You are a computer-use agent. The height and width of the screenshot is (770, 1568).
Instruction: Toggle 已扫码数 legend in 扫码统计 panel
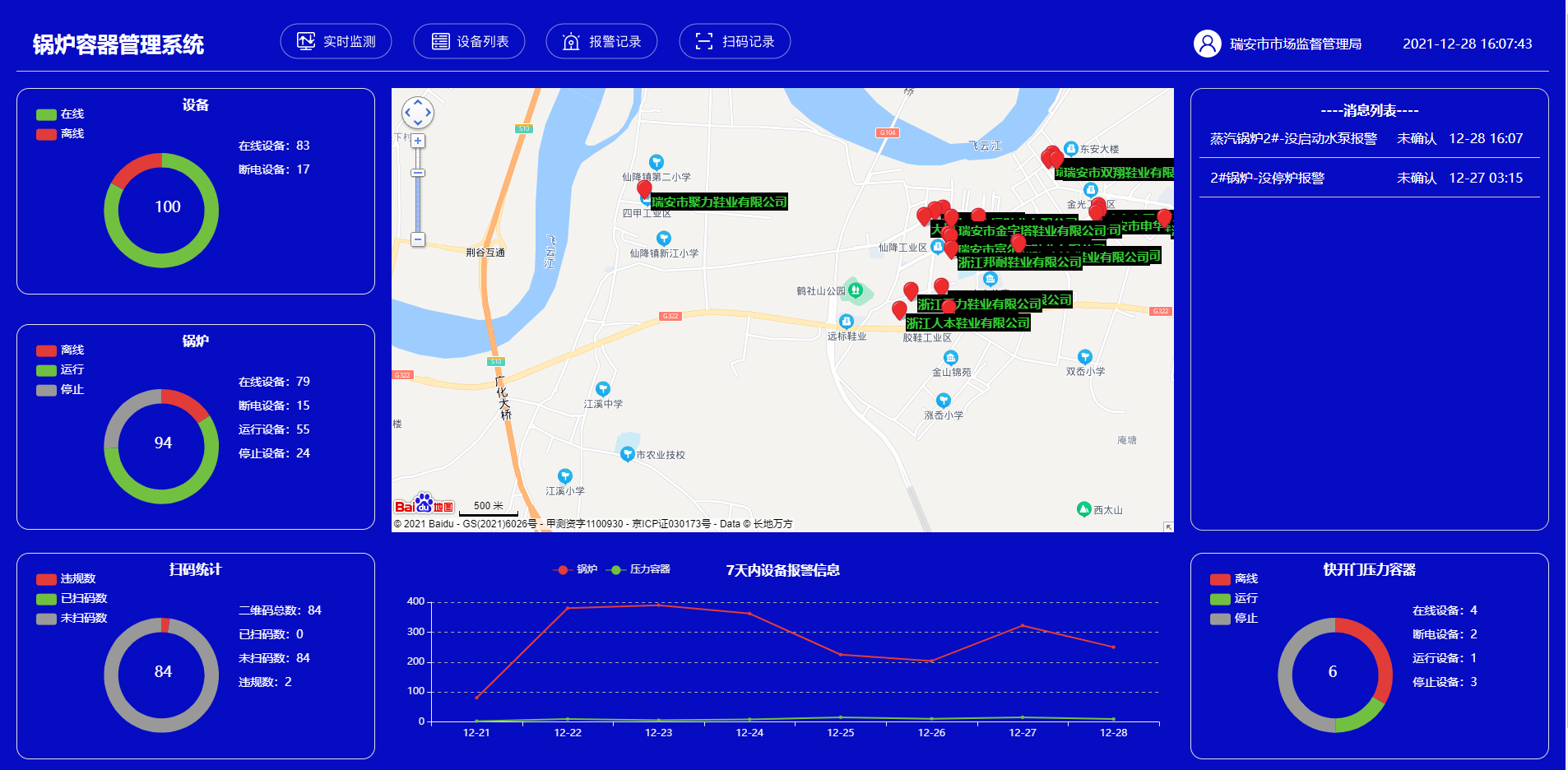(72, 599)
